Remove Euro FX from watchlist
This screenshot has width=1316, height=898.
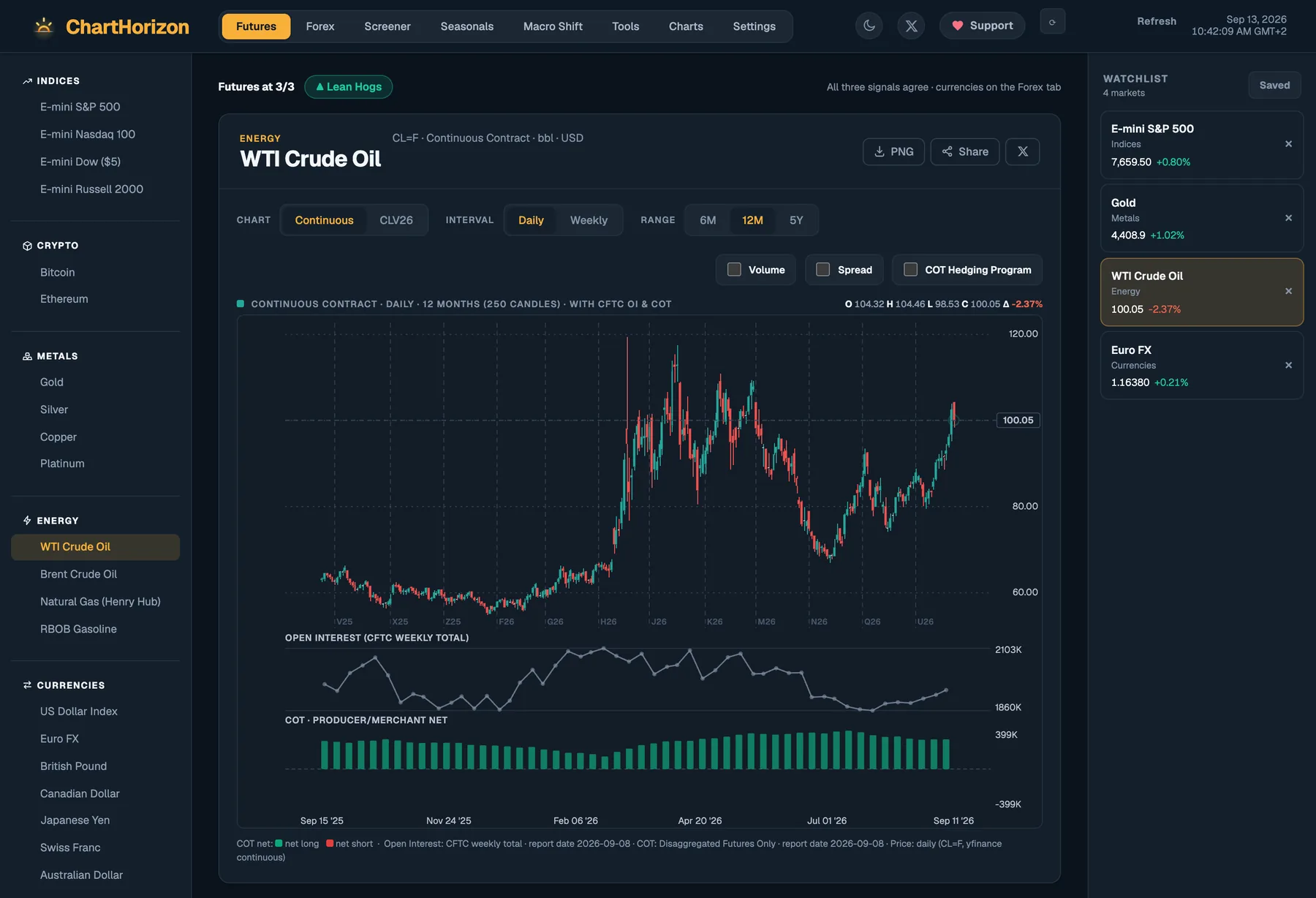(x=1288, y=365)
